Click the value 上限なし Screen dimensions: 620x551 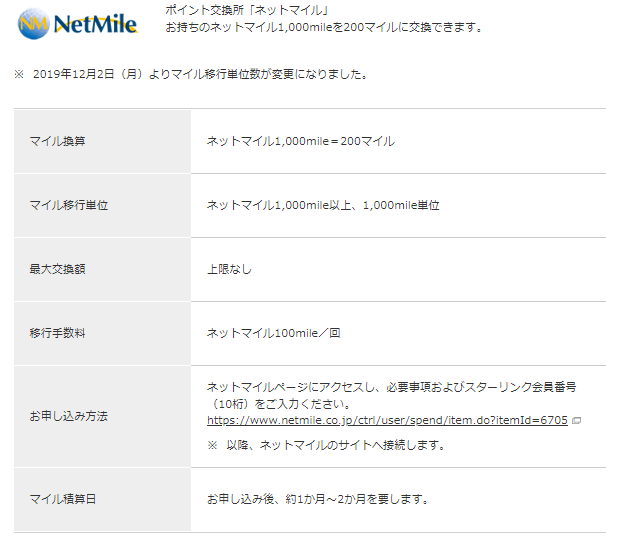[229, 269]
